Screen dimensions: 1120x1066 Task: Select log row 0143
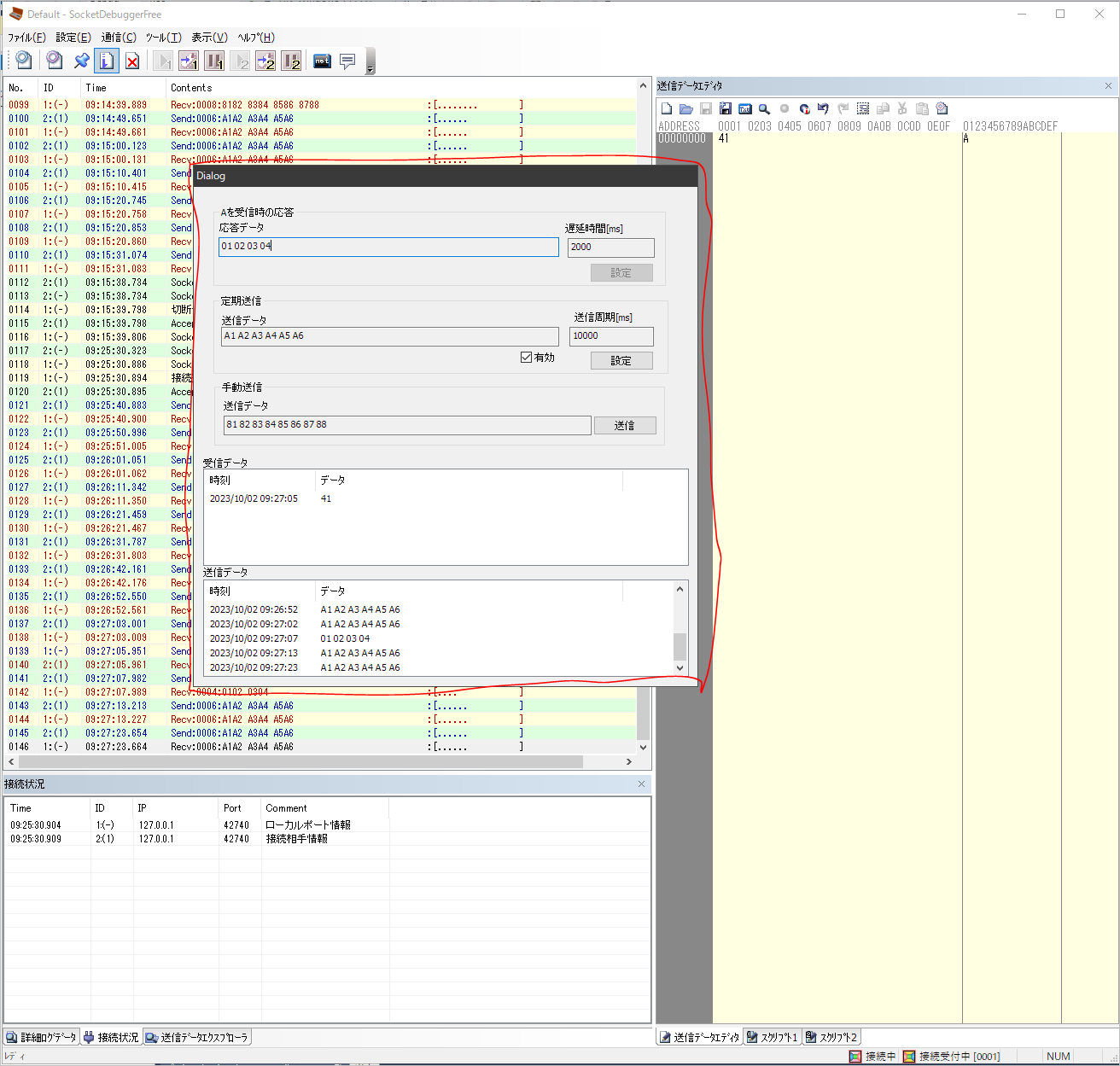coord(320,706)
